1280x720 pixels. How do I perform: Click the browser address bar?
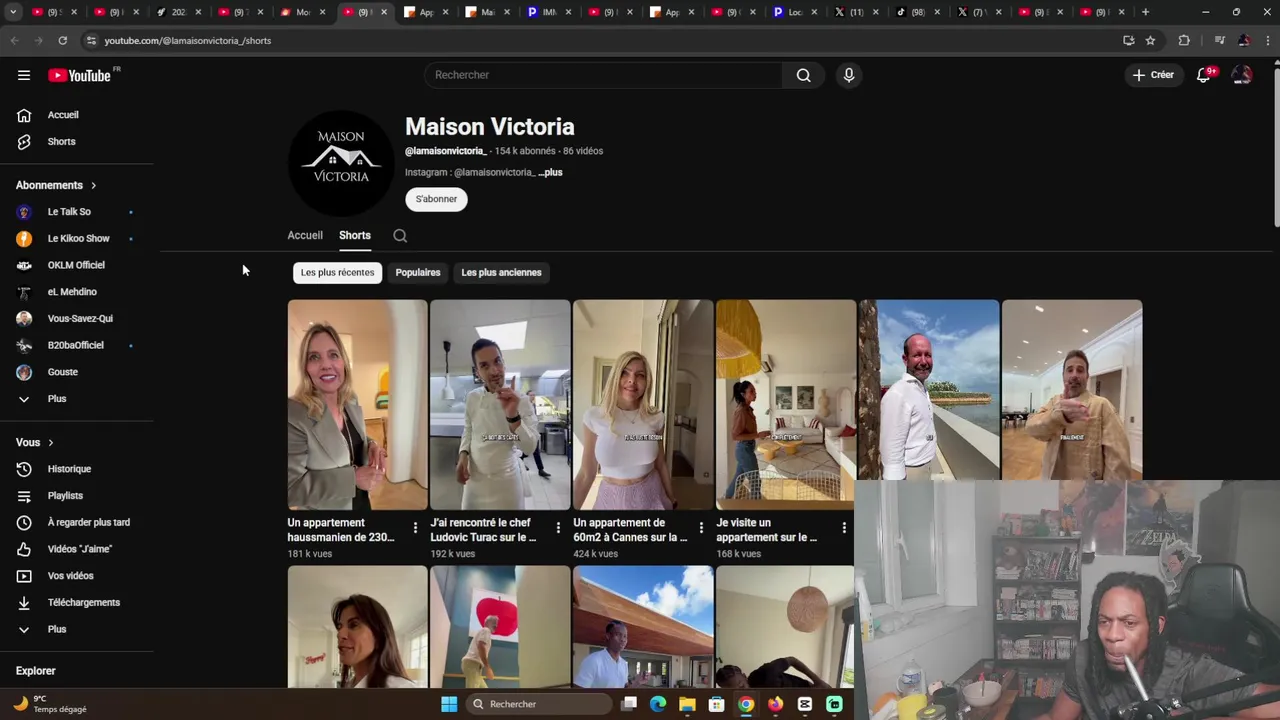600,41
